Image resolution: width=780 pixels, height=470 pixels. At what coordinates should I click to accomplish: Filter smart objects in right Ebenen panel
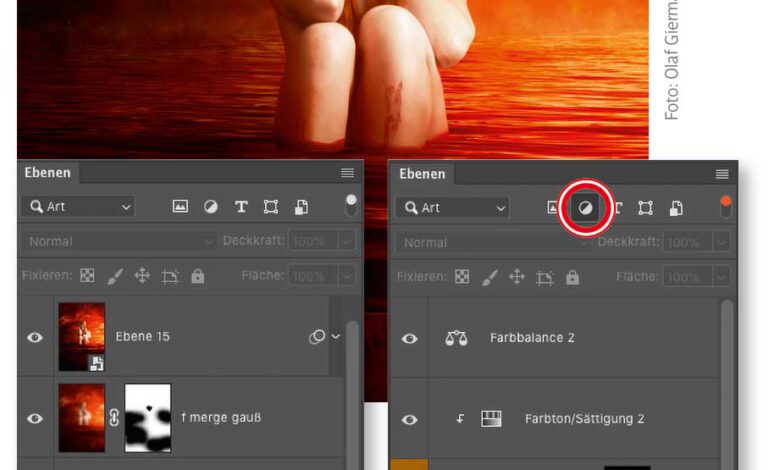[x=676, y=208]
